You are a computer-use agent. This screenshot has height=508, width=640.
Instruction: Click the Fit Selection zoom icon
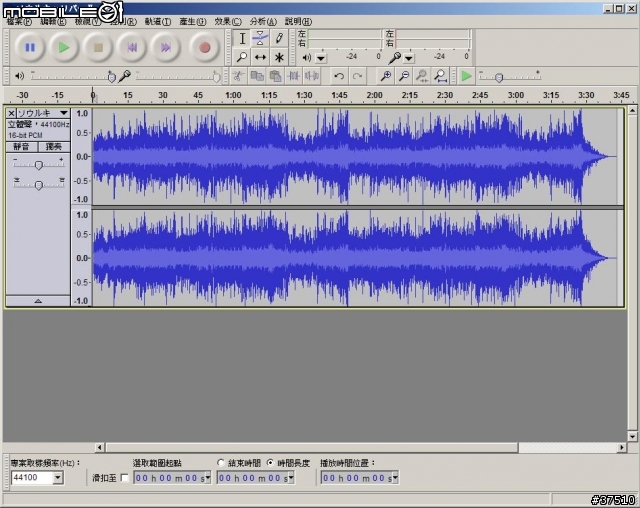tap(422, 76)
